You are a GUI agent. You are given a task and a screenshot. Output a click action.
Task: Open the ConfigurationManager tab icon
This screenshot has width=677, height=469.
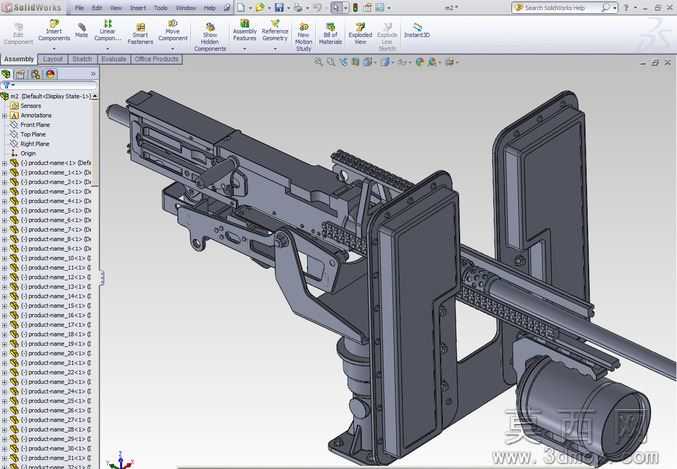35,74
